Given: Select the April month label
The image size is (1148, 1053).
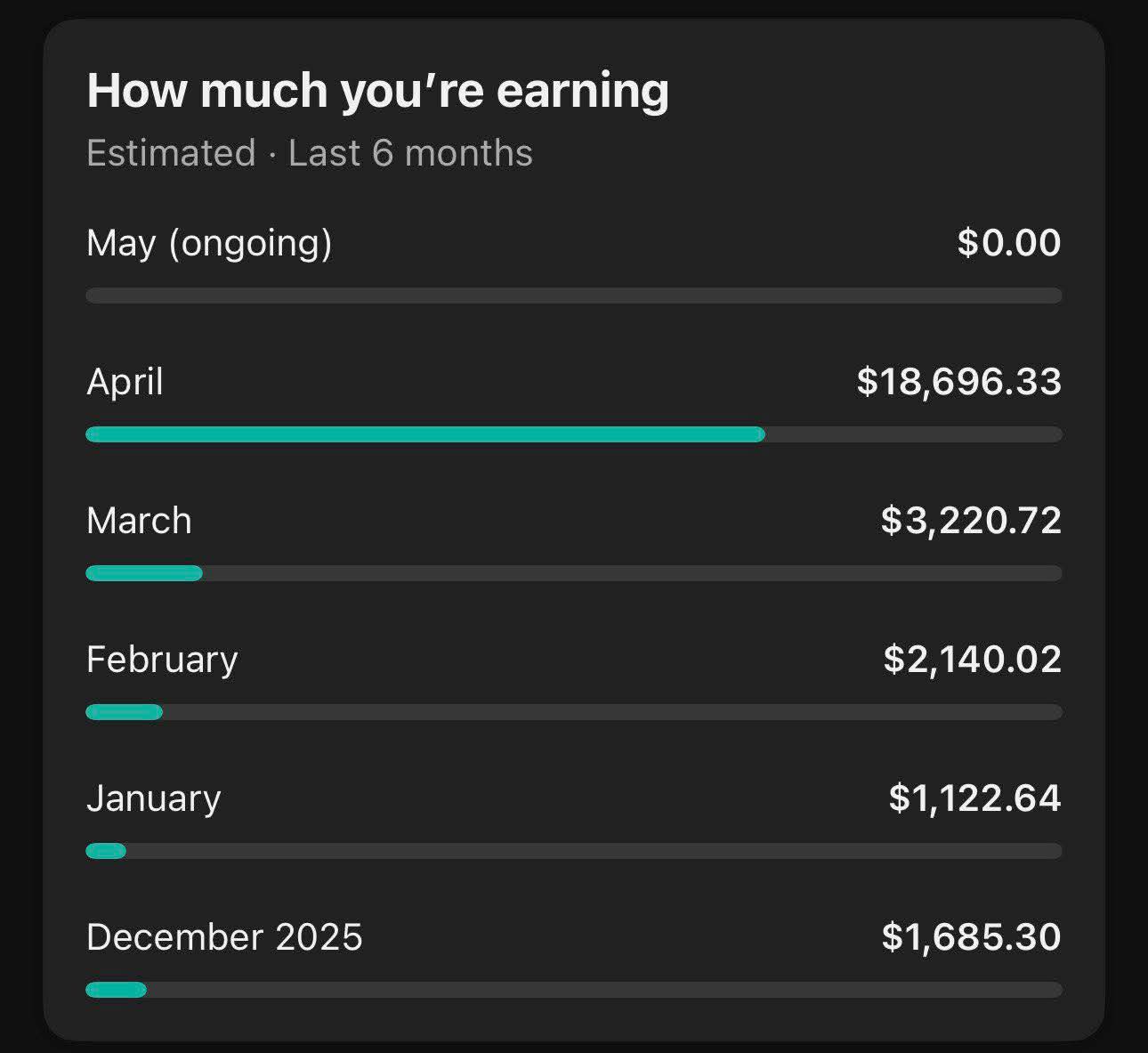Looking at the screenshot, I should pos(125,383).
